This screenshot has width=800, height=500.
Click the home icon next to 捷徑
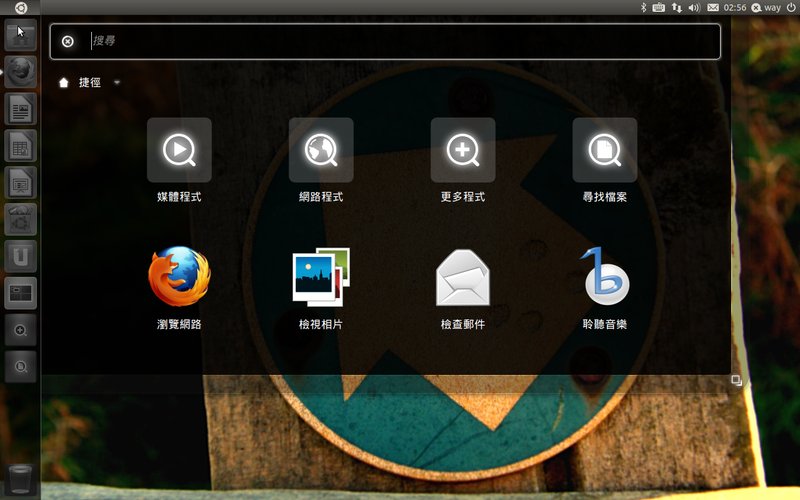point(64,83)
